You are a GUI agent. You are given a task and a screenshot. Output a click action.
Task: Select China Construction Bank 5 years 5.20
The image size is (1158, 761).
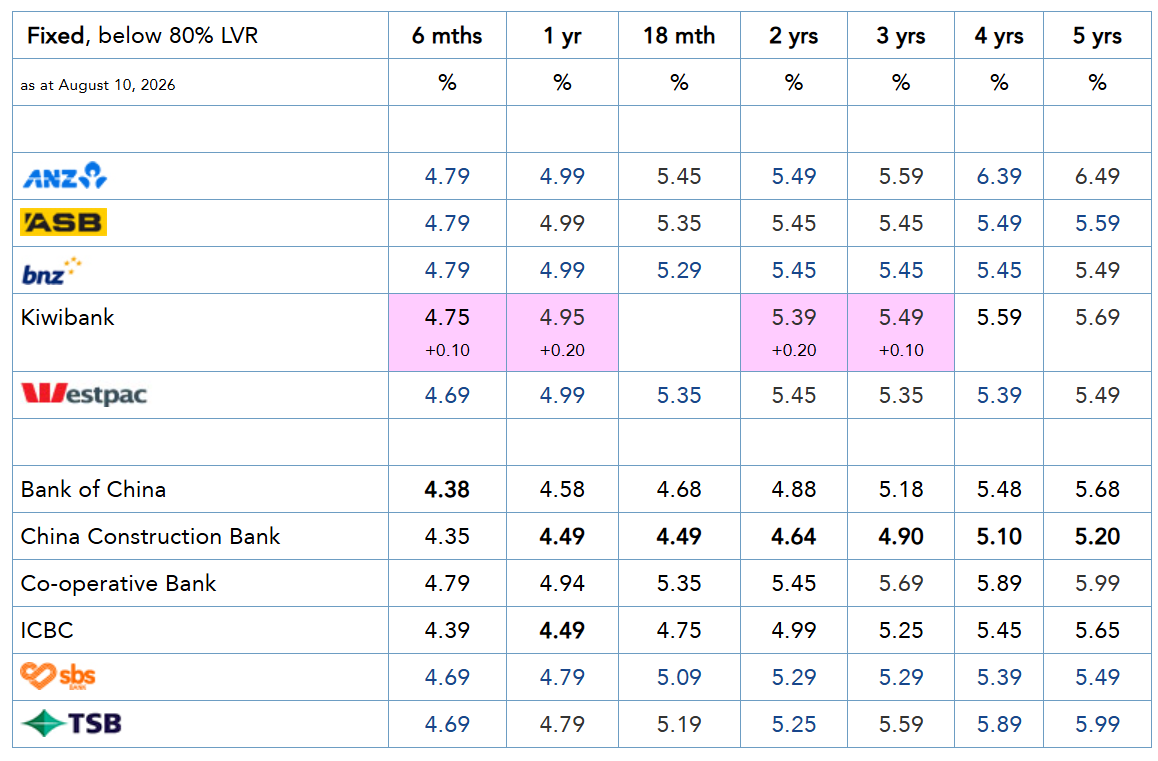tap(1097, 536)
